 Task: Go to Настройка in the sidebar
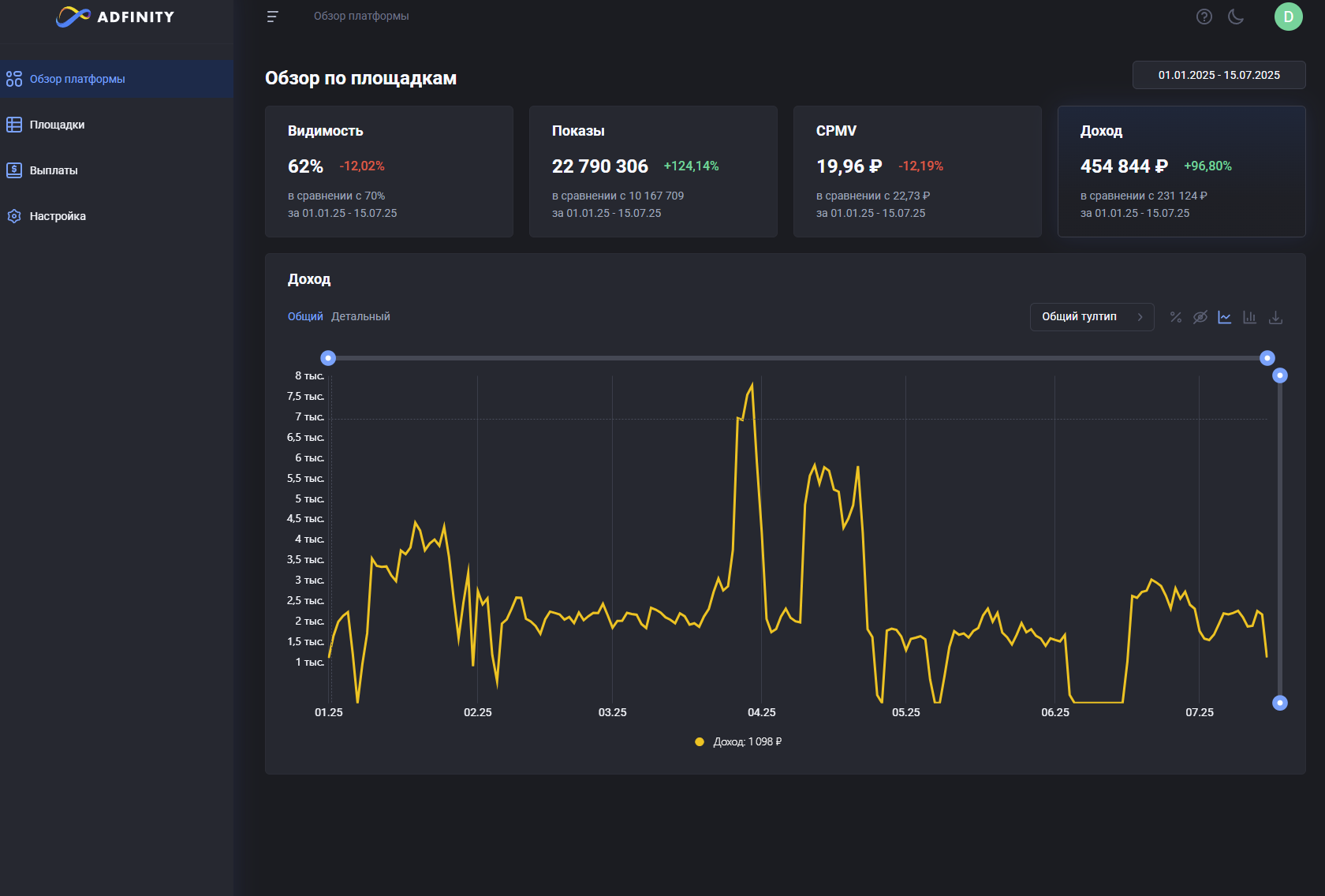[x=58, y=216]
